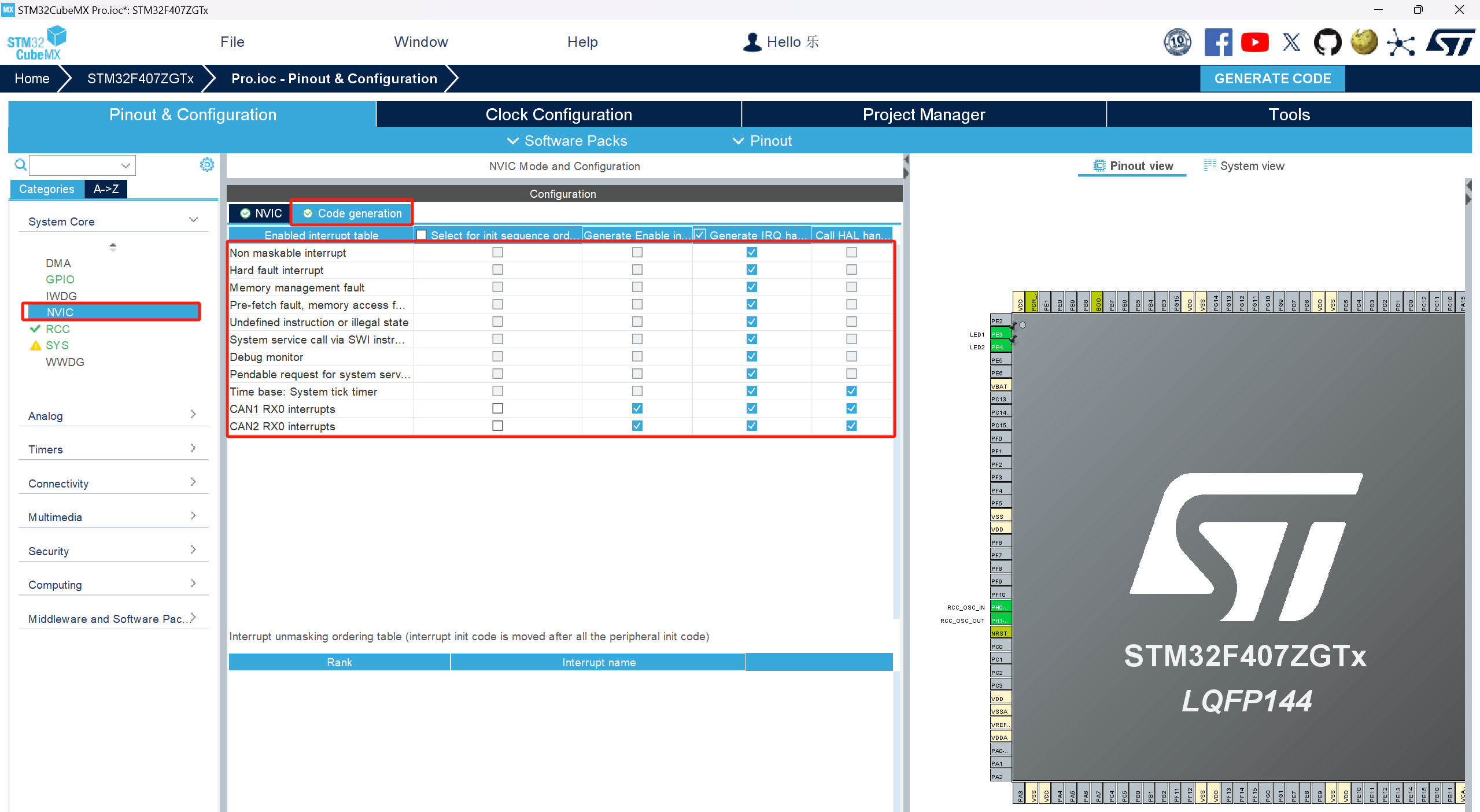Switch to the Project Manager tab
The image size is (1480, 812).
pyautogui.click(x=924, y=115)
